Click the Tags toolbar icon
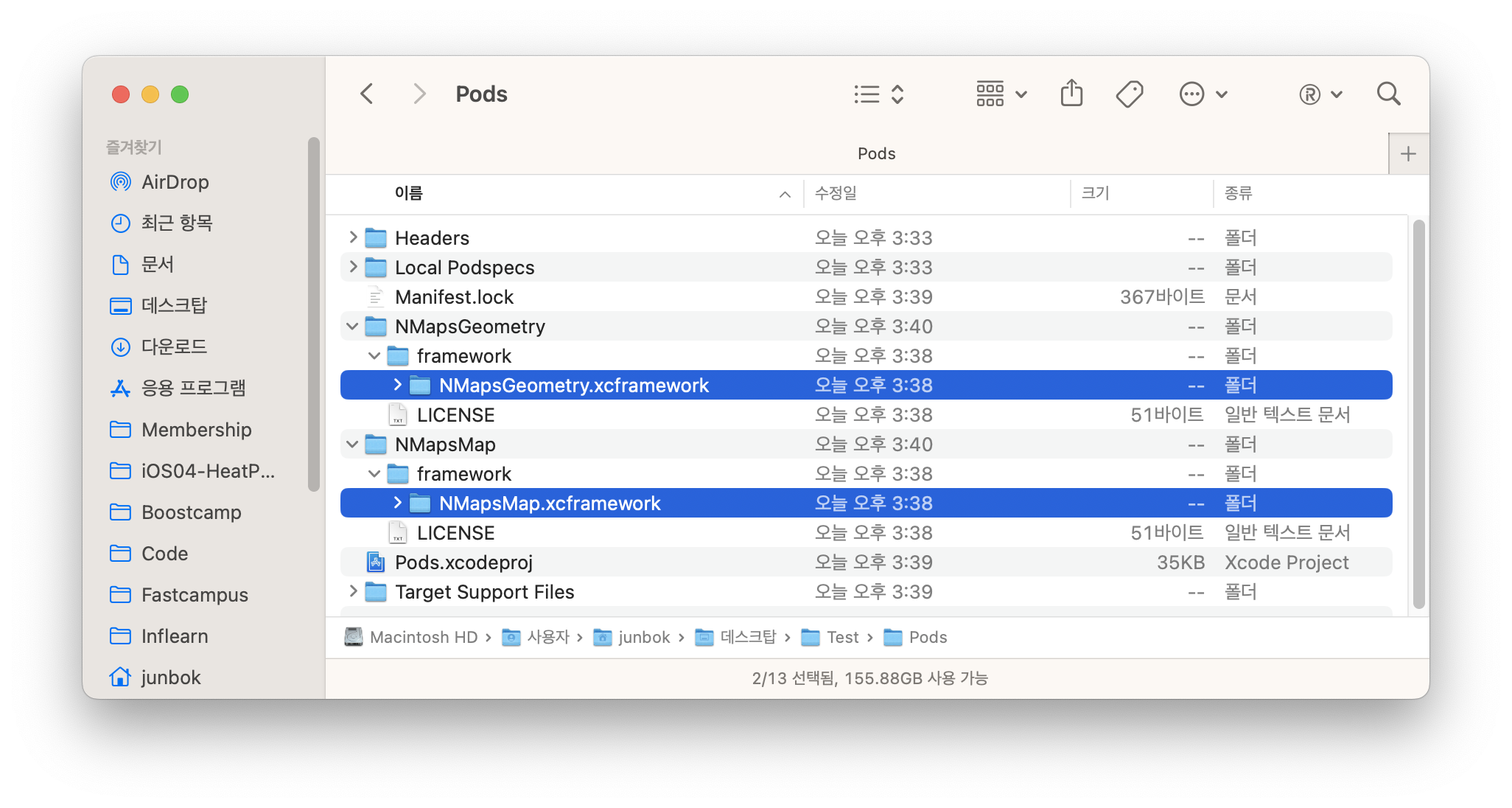Screen dimensions: 1512x808 [1129, 94]
